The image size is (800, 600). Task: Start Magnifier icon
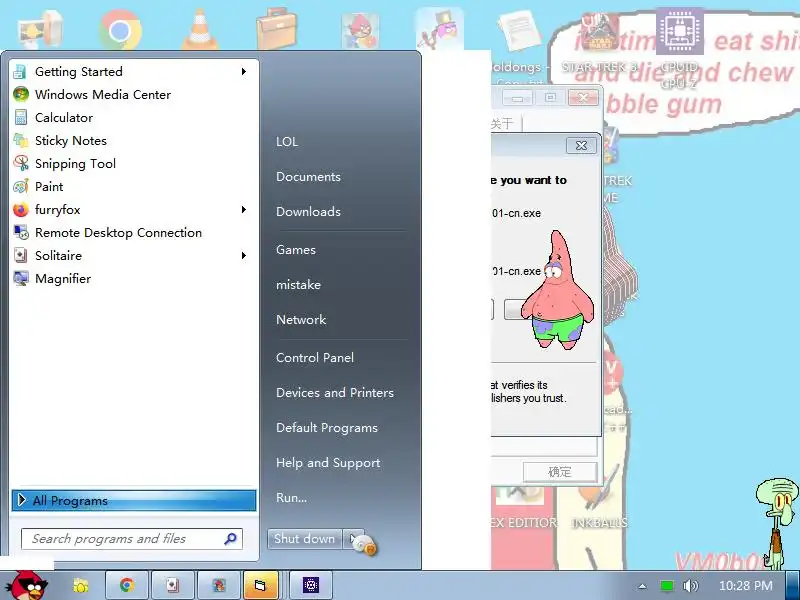pyautogui.click(x=21, y=279)
